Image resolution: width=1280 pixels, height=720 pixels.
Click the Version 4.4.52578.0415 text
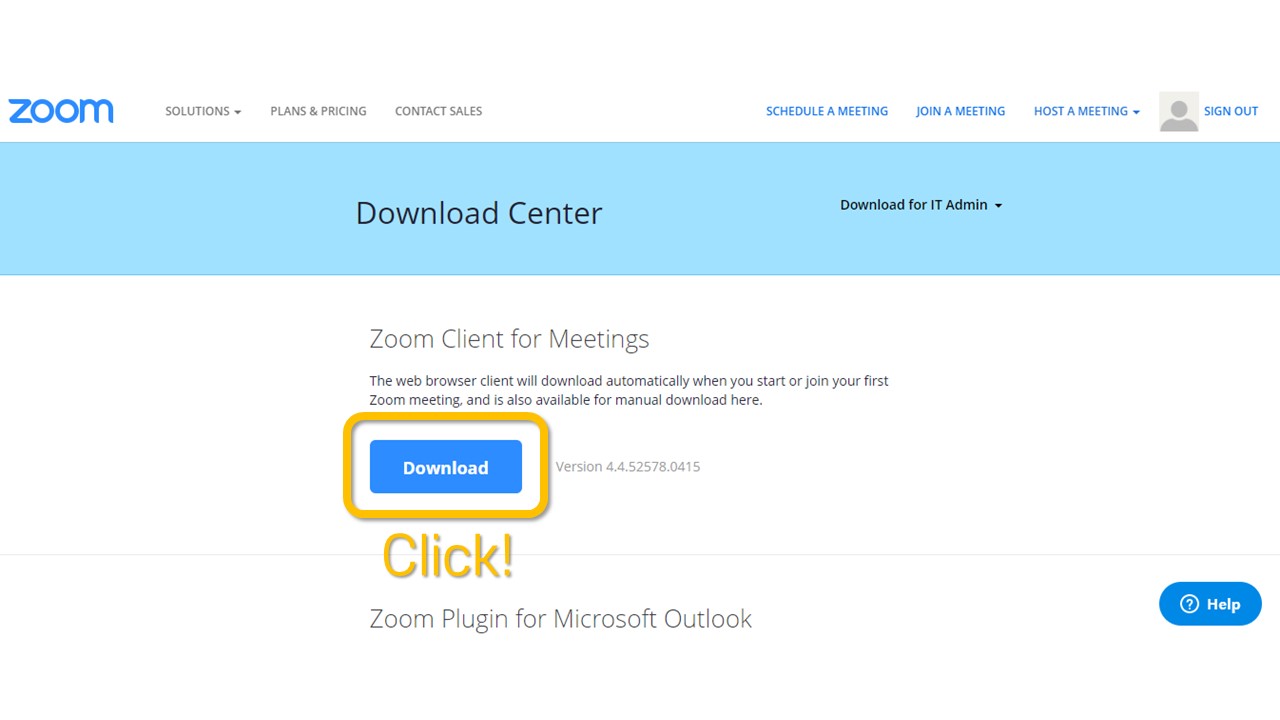tap(628, 466)
